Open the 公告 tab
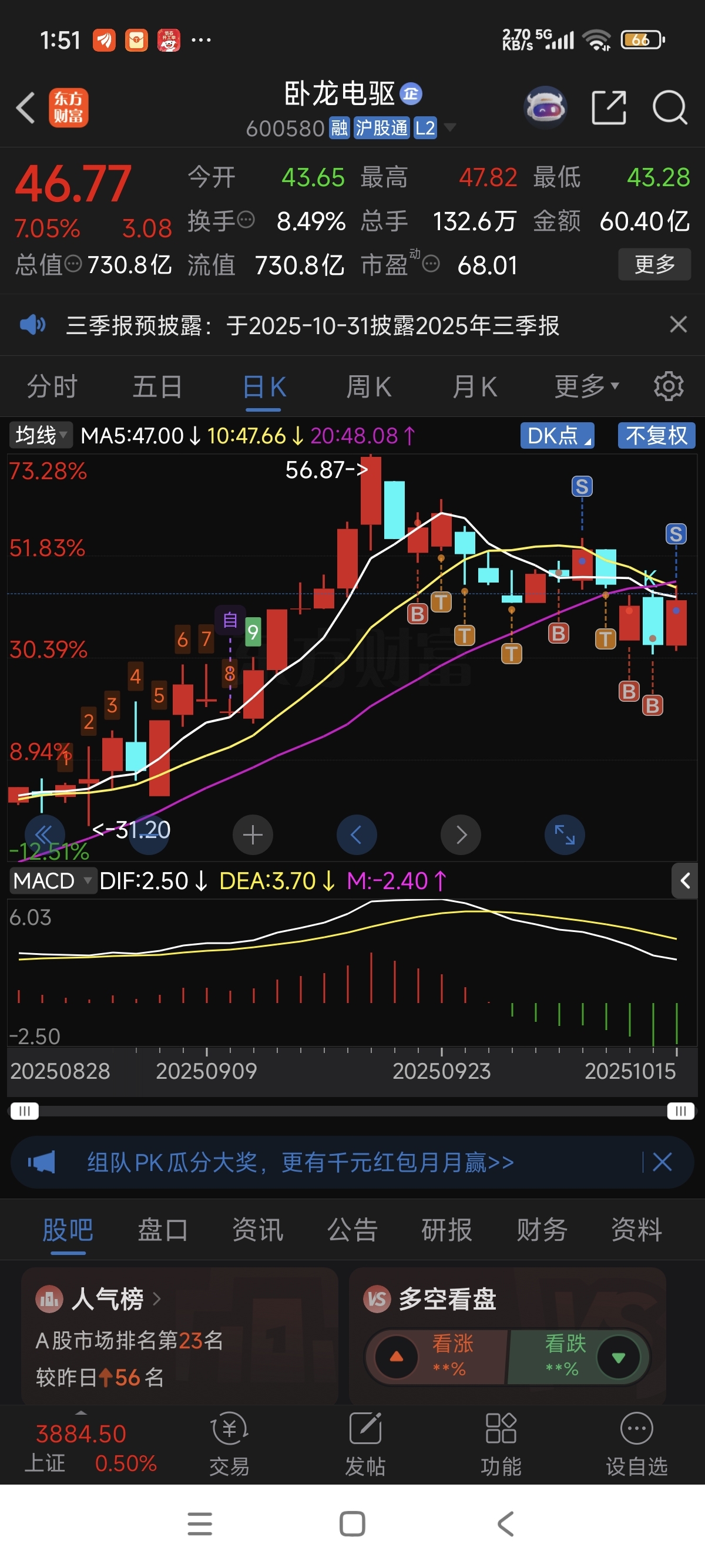This screenshot has width=705, height=1568. pyautogui.click(x=352, y=1230)
